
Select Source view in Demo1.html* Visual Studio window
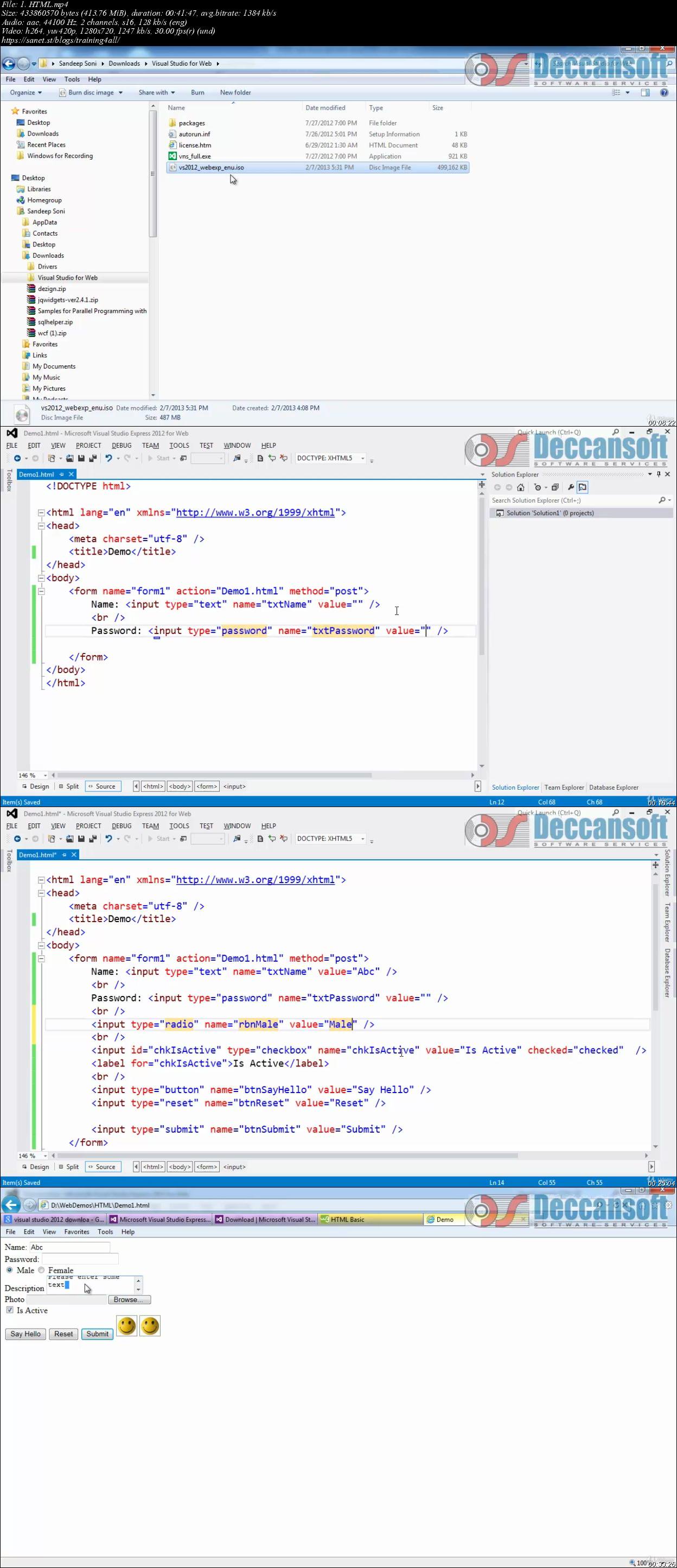(103, 1167)
